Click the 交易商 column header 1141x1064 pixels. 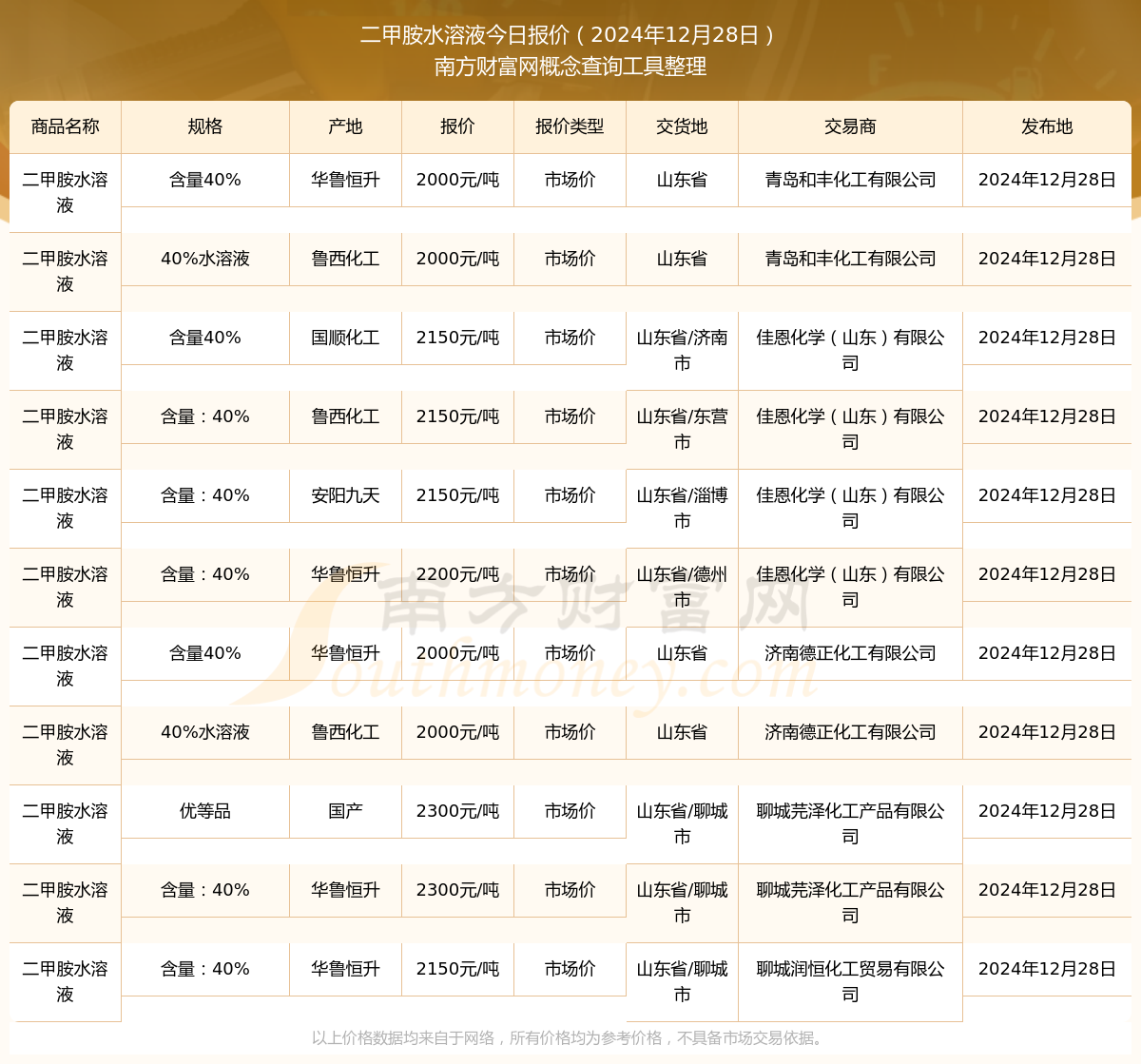(x=850, y=126)
